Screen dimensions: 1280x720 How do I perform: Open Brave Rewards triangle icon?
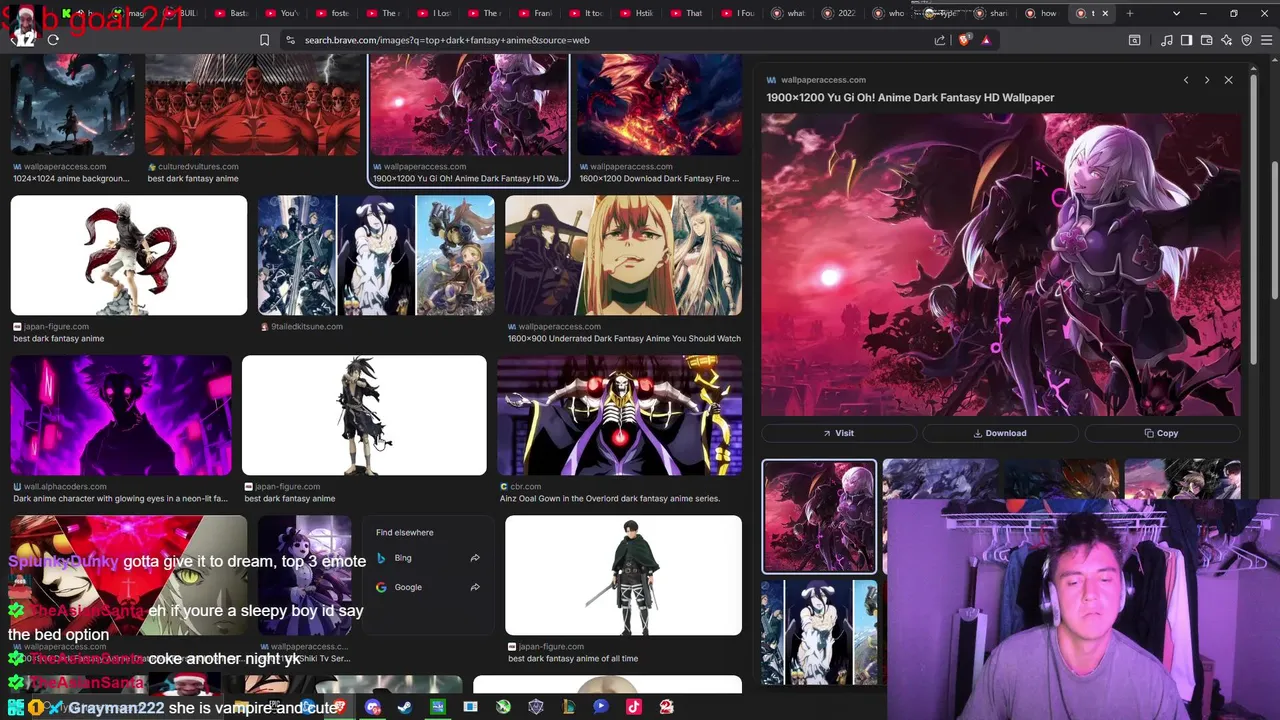tap(986, 40)
